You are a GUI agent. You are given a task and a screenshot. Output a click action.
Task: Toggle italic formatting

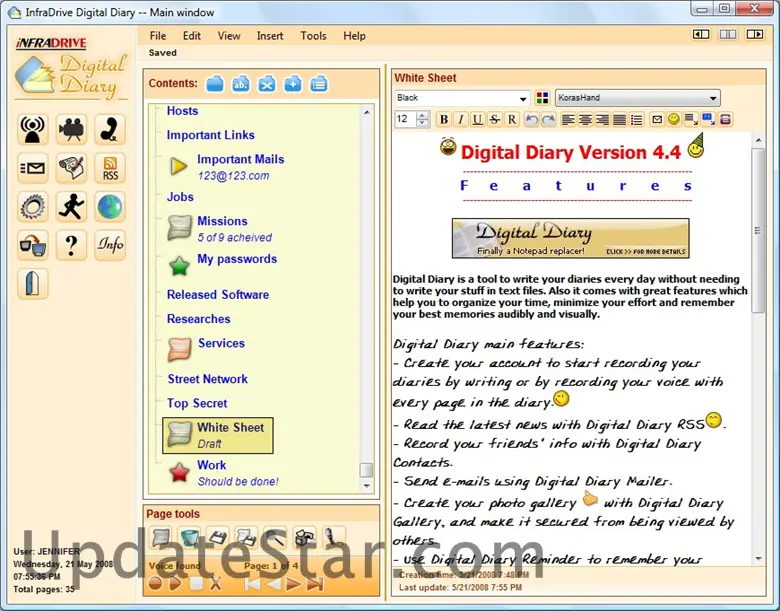[461, 119]
